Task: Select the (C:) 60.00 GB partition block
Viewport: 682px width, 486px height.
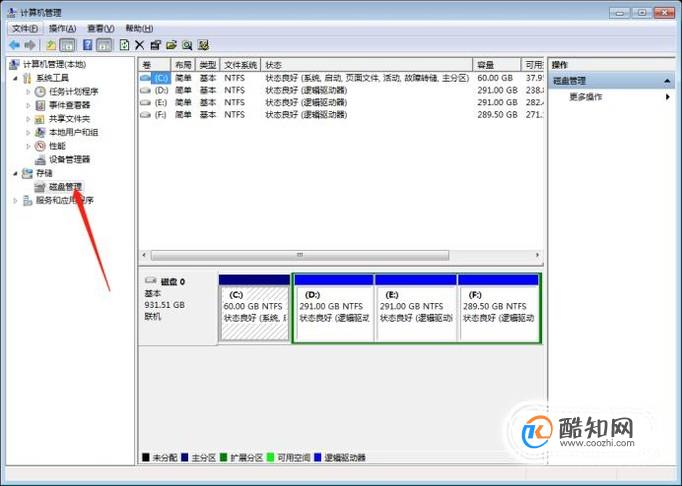Action: tap(254, 308)
